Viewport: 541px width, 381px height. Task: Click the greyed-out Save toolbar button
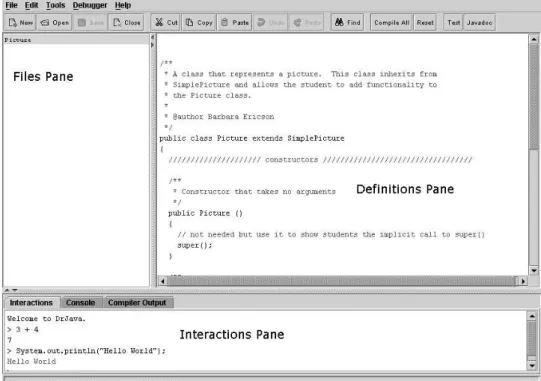click(90, 22)
